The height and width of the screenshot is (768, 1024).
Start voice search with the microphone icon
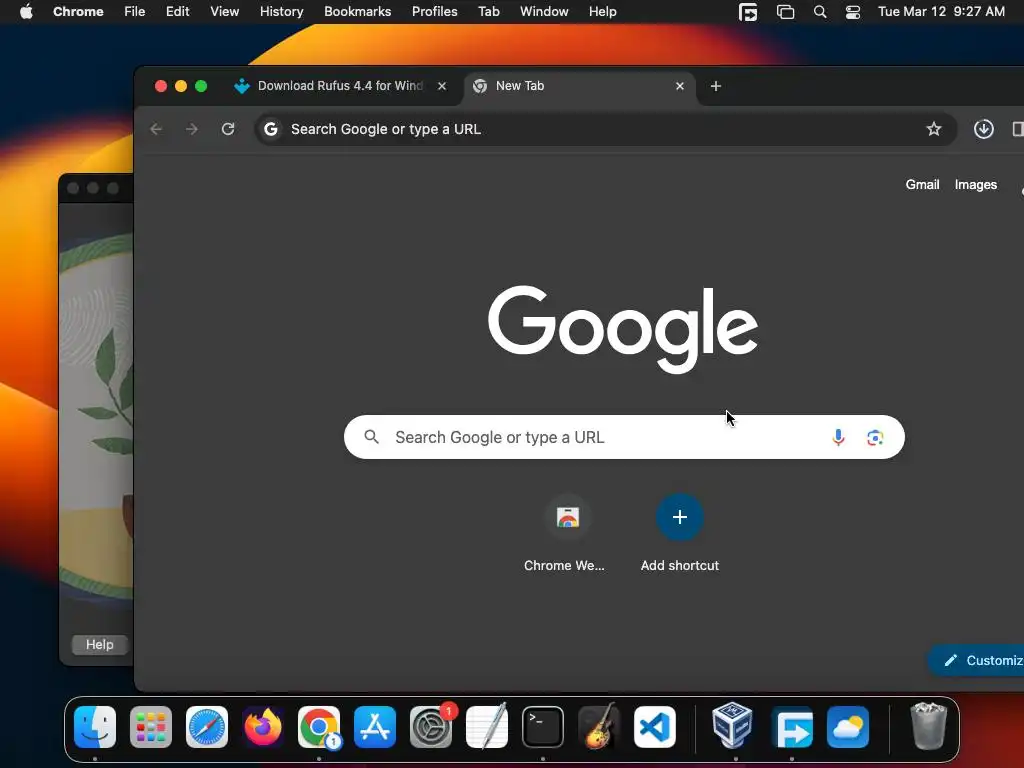(x=839, y=438)
